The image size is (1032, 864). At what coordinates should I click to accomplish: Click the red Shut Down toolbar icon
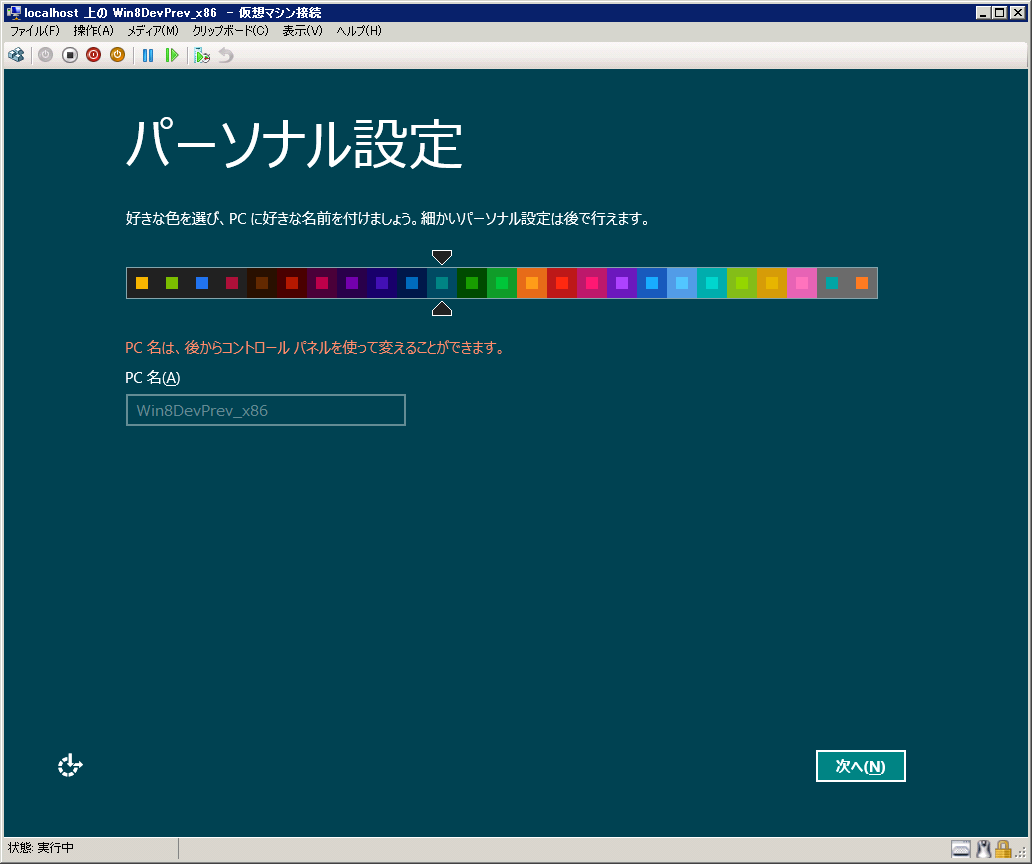(x=93, y=55)
